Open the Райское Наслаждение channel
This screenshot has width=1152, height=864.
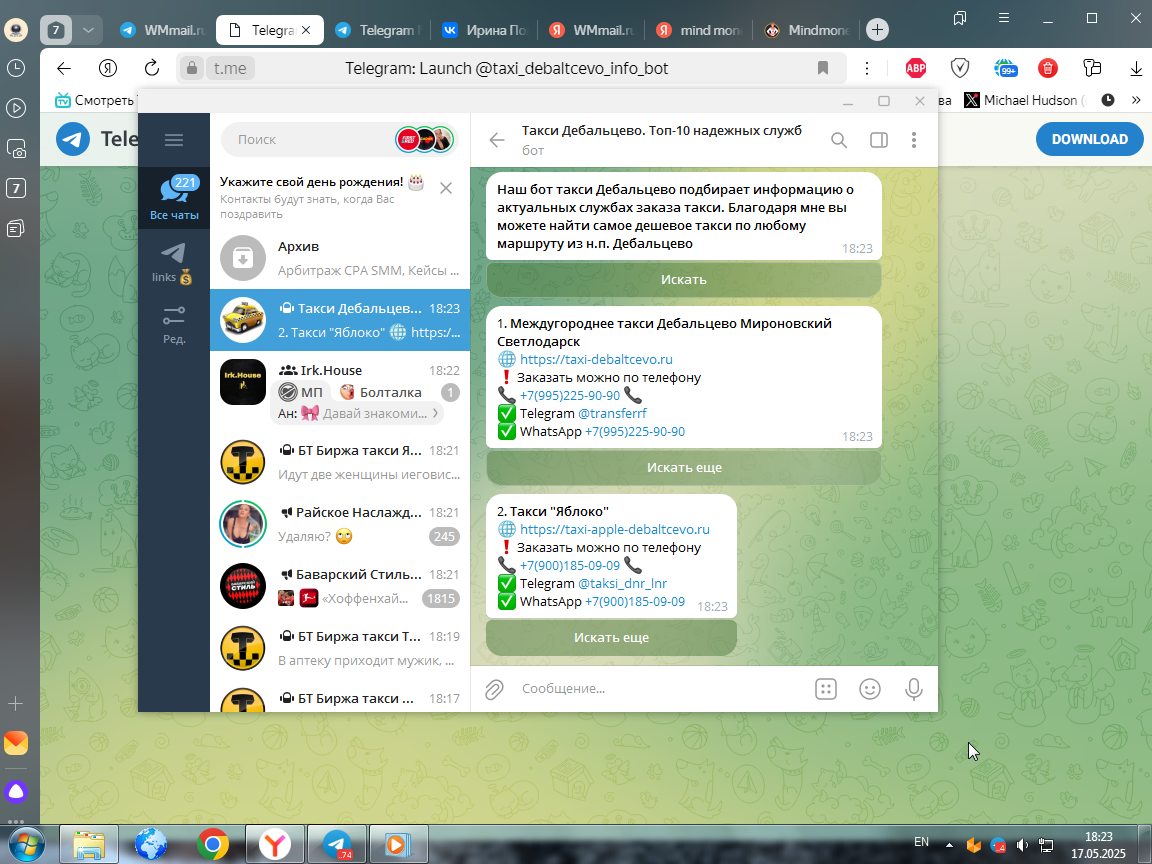(x=340, y=524)
